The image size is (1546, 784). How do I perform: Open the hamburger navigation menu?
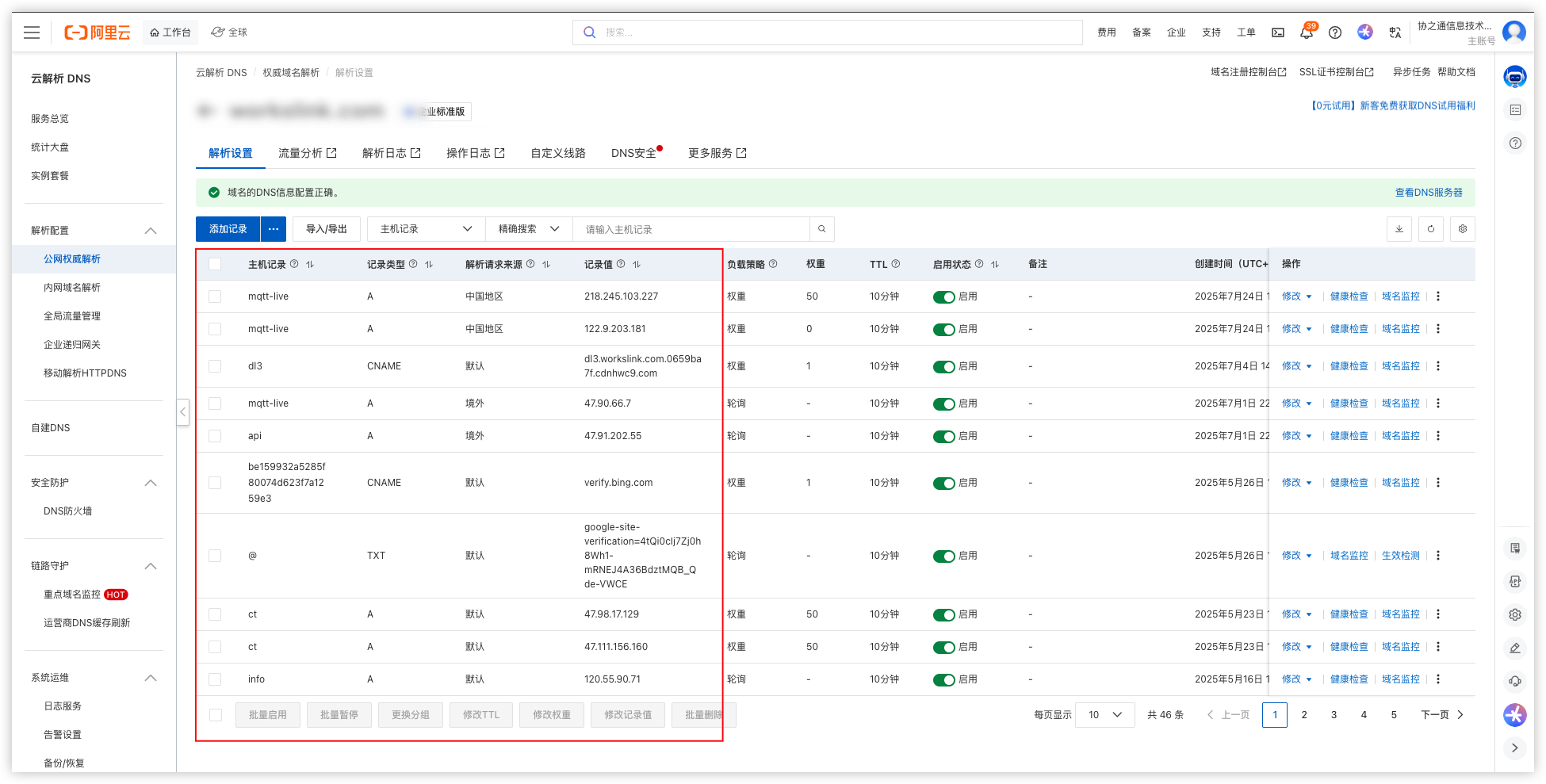tap(32, 33)
